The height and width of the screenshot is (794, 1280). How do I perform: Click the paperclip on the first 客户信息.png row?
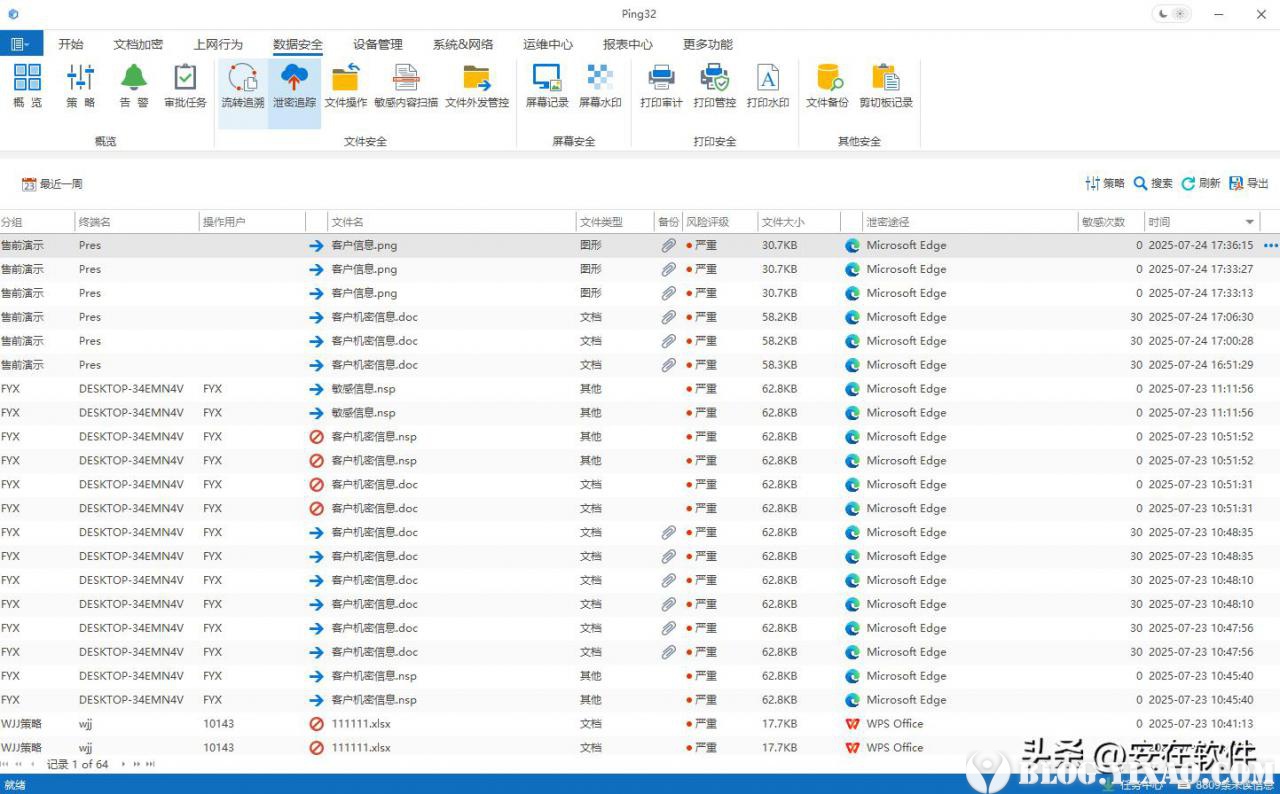point(668,245)
